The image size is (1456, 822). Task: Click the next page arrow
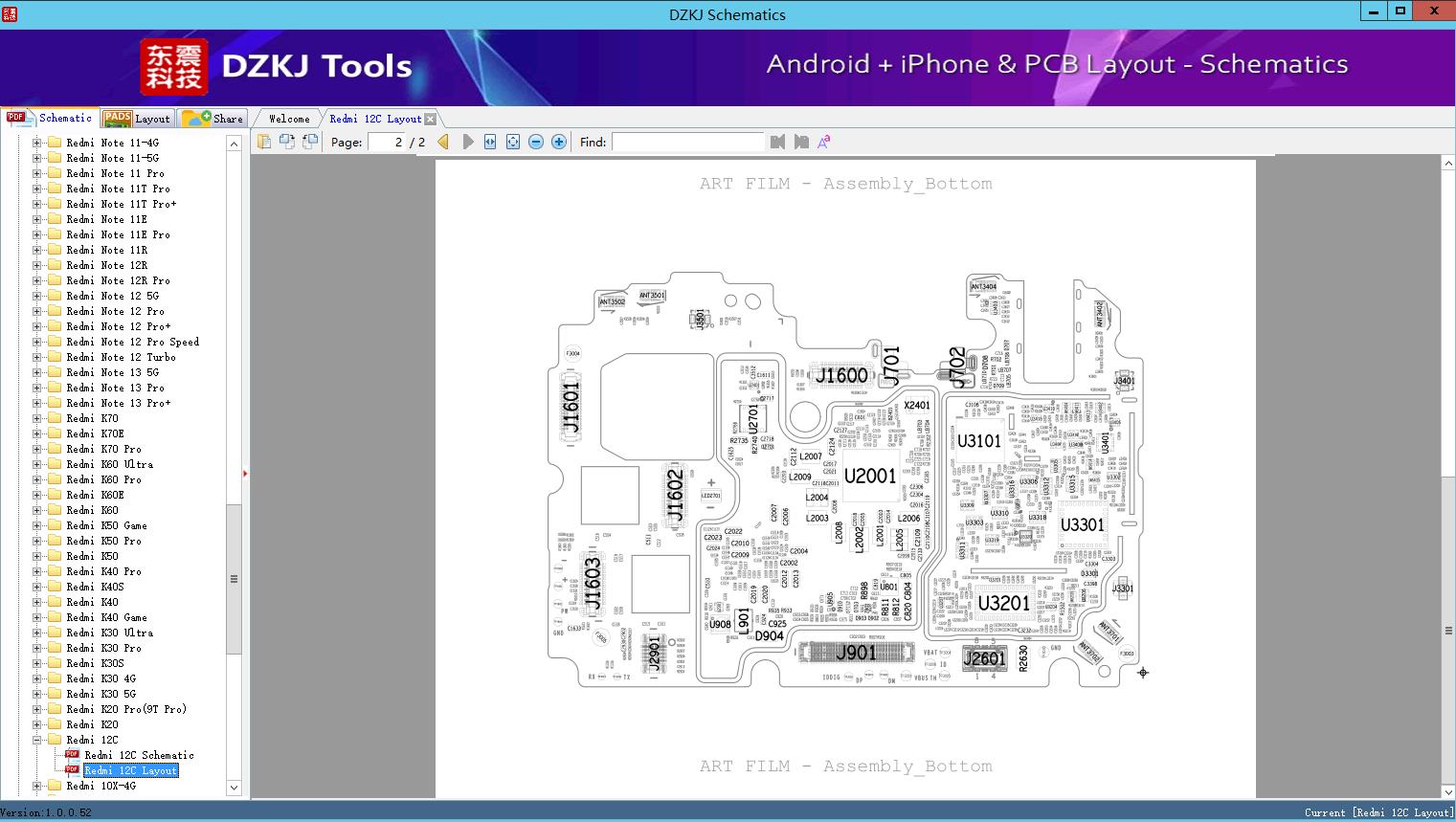click(468, 142)
